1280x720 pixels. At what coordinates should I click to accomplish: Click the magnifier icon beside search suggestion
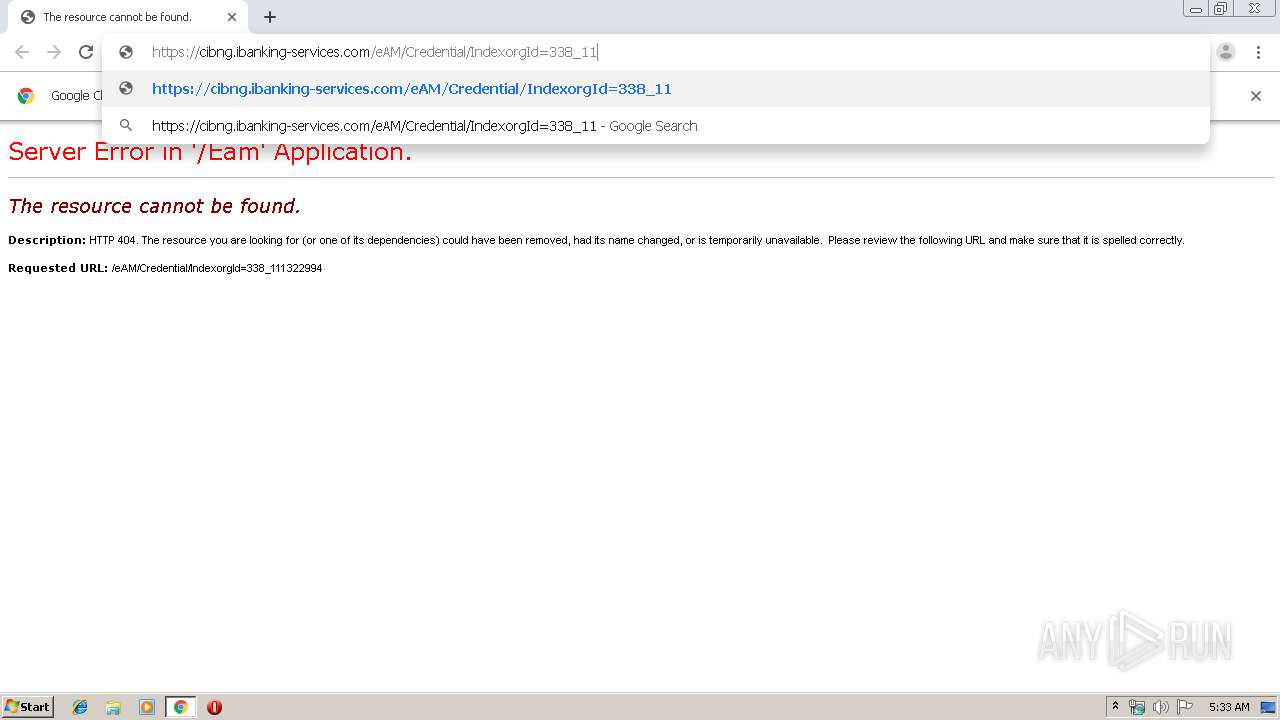click(126, 126)
